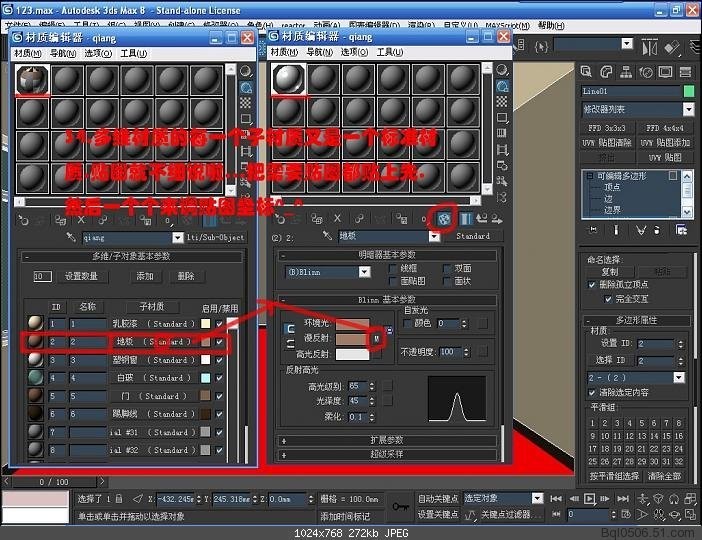Toggle Show Map in Viewport in Standard material editor
Screen dimensions: 702x540
tap(443, 218)
